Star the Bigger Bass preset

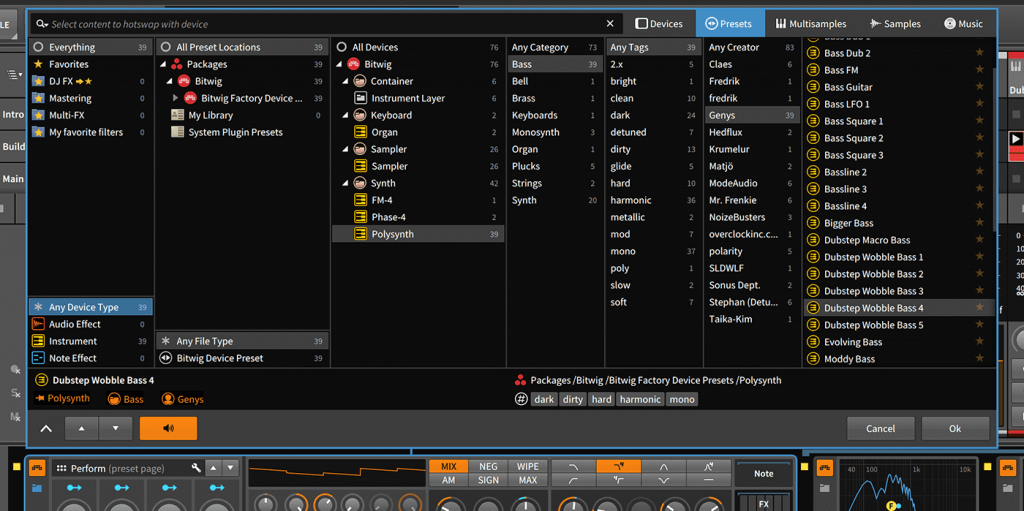click(x=979, y=222)
